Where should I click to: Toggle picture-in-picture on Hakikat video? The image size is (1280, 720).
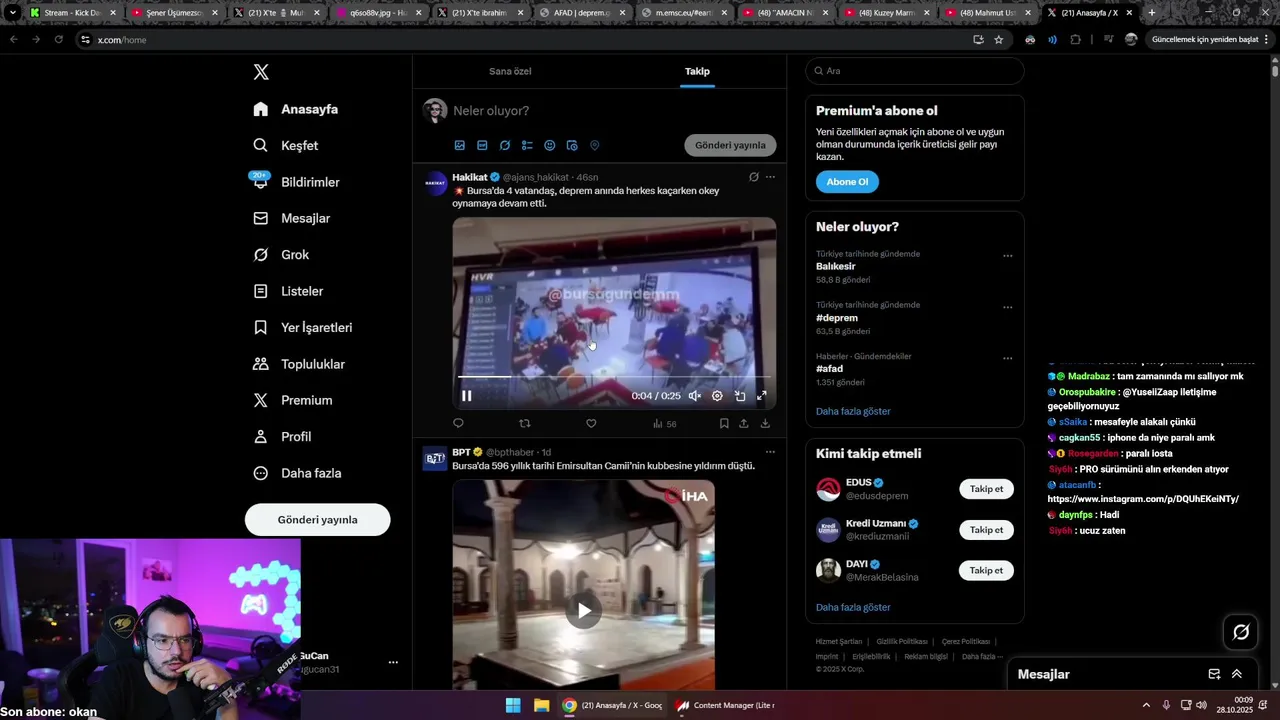coord(740,396)
